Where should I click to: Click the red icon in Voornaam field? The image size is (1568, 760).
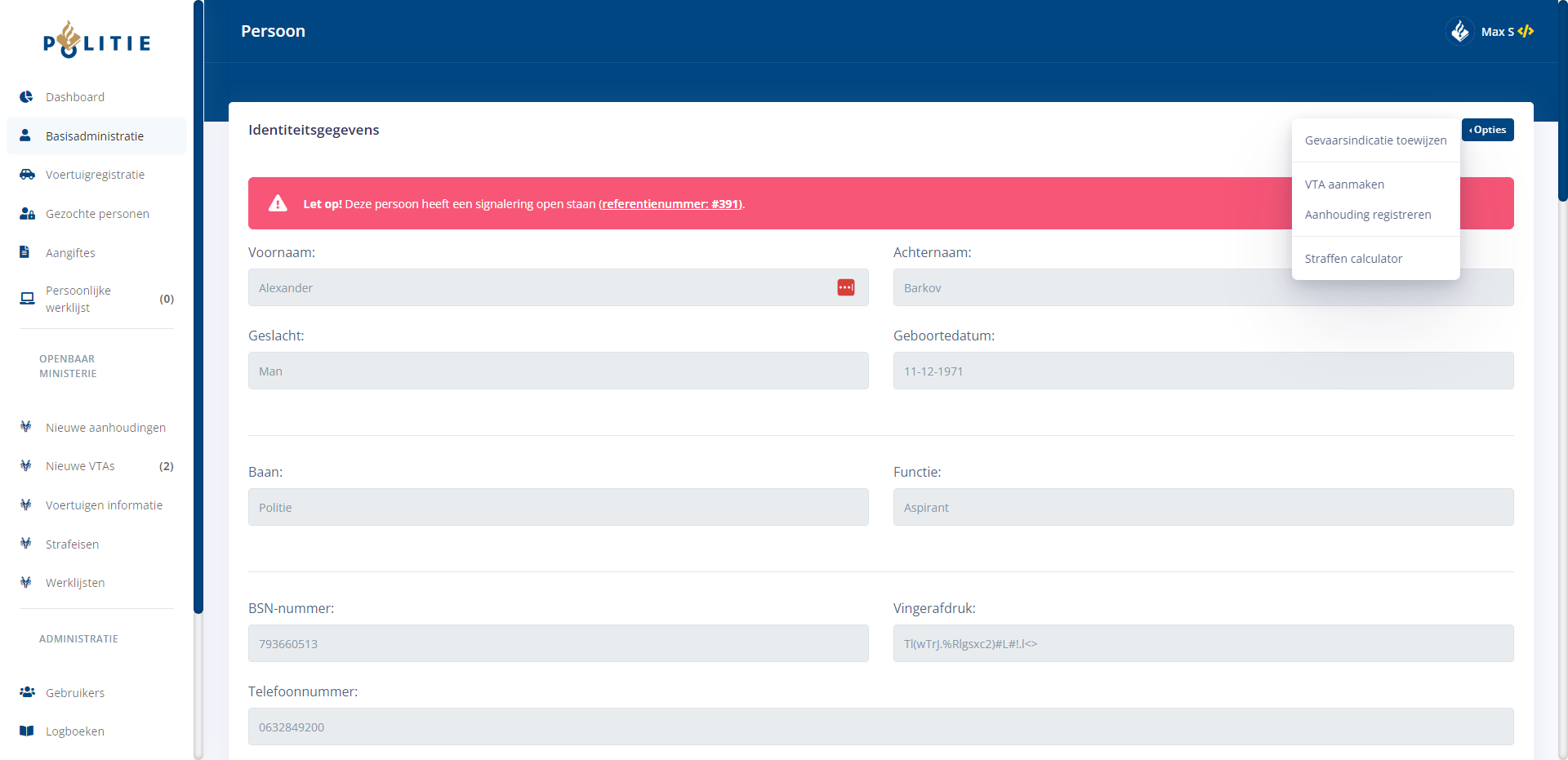click(x=845, y=287)
